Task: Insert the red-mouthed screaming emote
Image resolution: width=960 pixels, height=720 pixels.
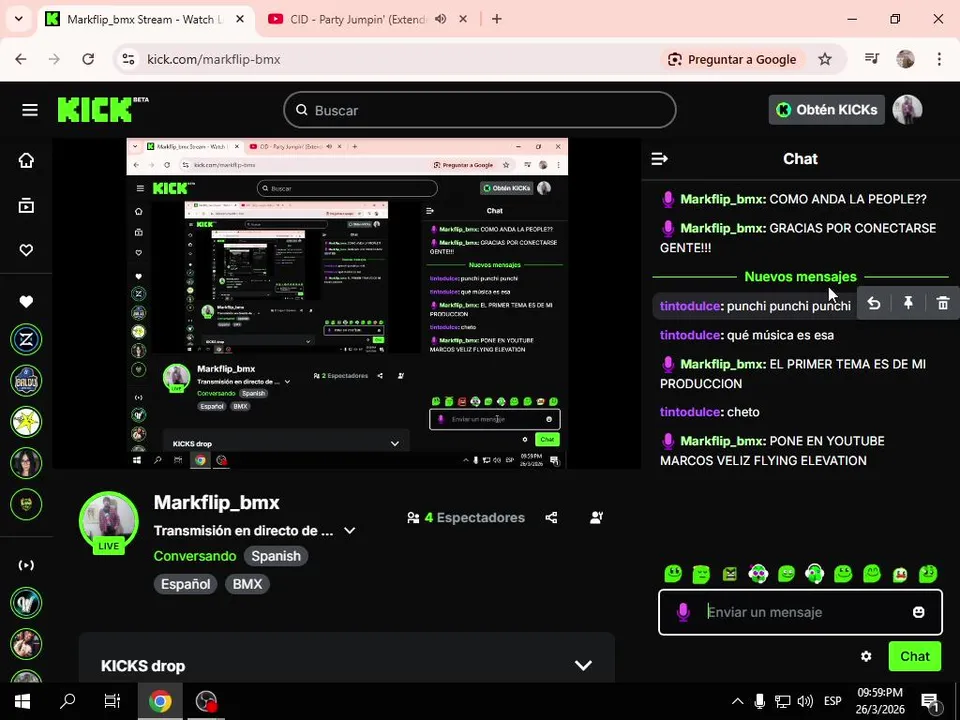Action: [x=900, y=574]
